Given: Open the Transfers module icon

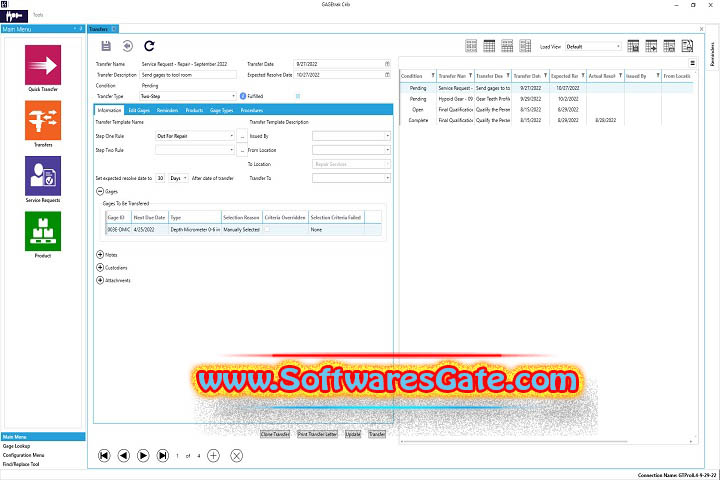Looking at the screenshot, I should (43, 120).
